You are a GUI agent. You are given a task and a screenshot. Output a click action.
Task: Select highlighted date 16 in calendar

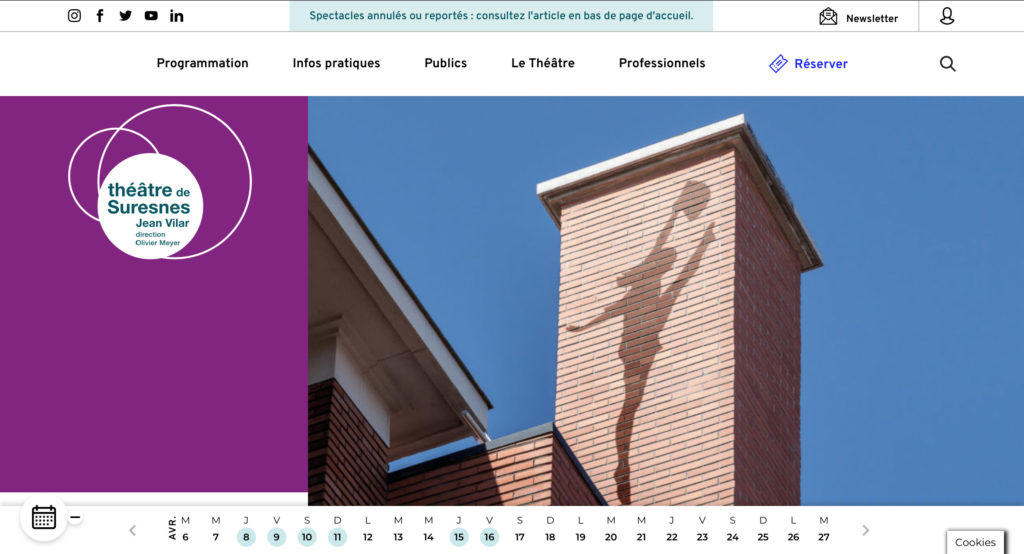[x=489, y=537]
